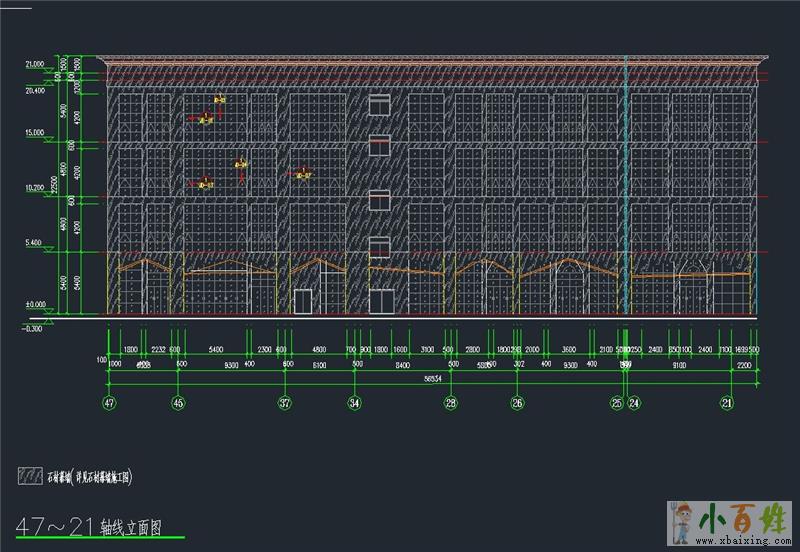The height and width of the screenshot is (552, 800).
Task: Click the axis bubble numbered 37
Action: point(285,403)
